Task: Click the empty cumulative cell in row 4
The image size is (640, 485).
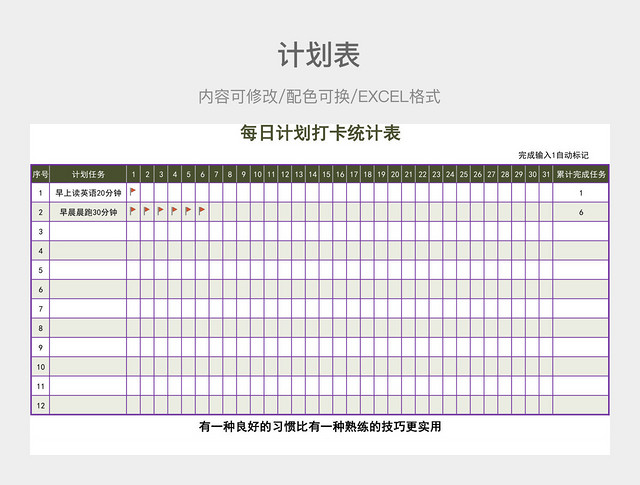Action: 581,251
